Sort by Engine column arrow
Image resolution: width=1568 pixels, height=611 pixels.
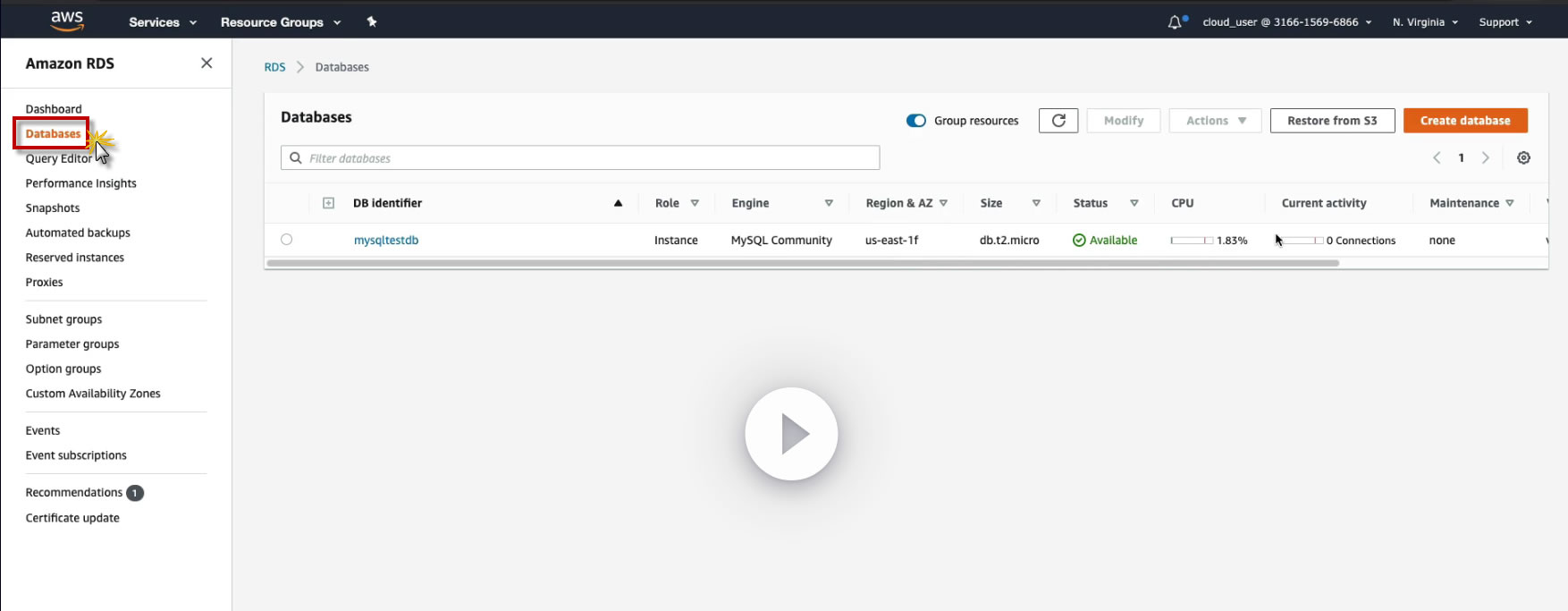pyautogui.click(x=829, y=203)
